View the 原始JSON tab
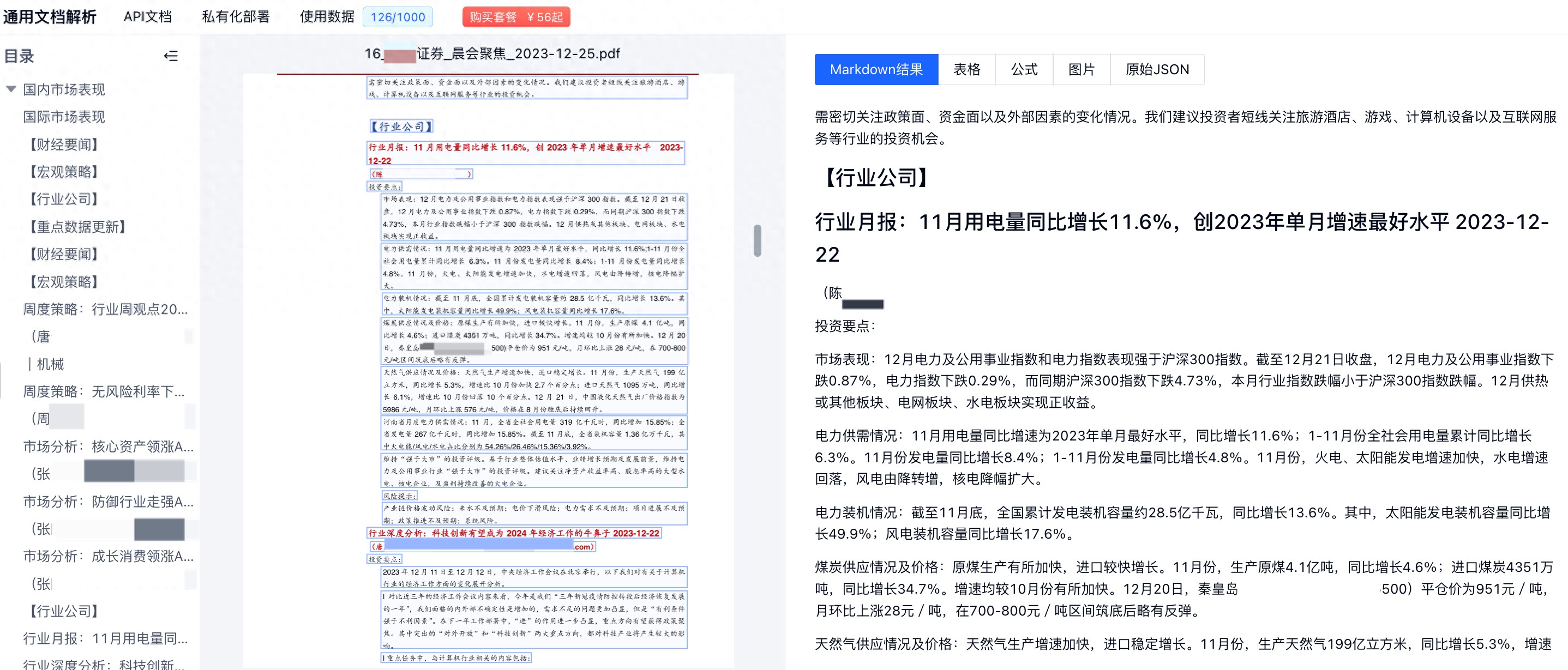The image size is (1568, 670). (x=1157, y=69)
